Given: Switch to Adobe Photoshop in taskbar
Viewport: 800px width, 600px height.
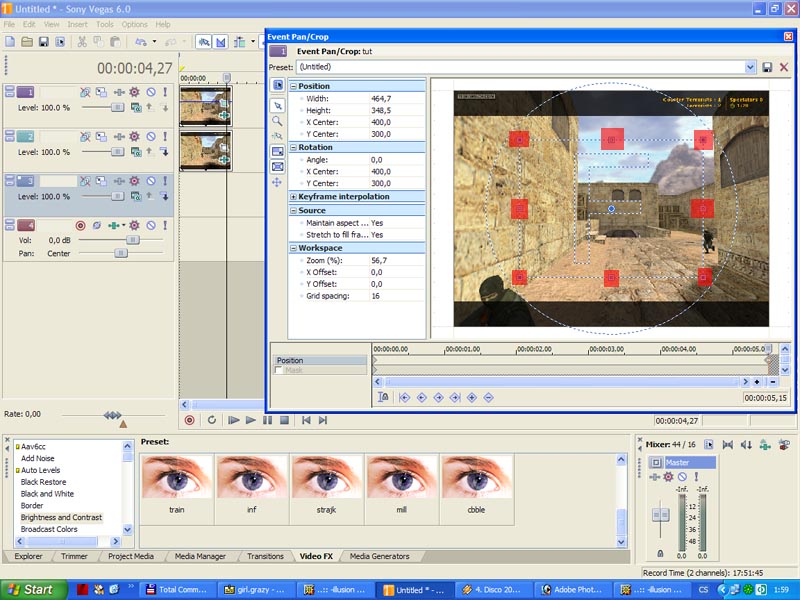Looking at the screenshot, I should (572, 590).
